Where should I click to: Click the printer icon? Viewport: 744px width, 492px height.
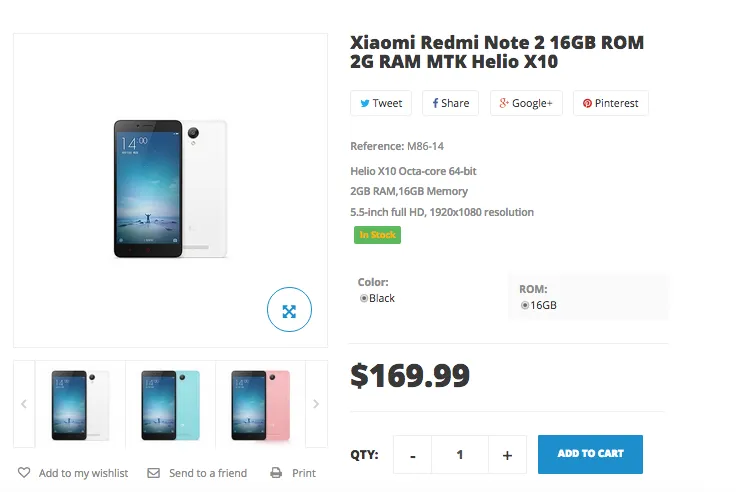tap(276, 473)
